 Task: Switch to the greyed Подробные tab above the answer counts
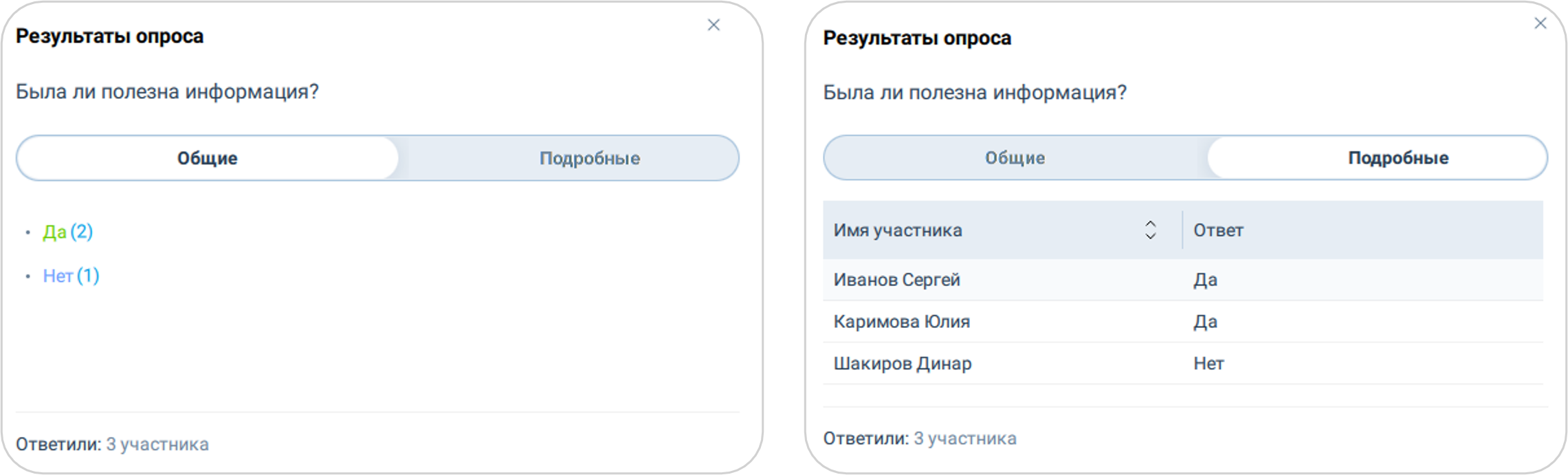(589, 158)
